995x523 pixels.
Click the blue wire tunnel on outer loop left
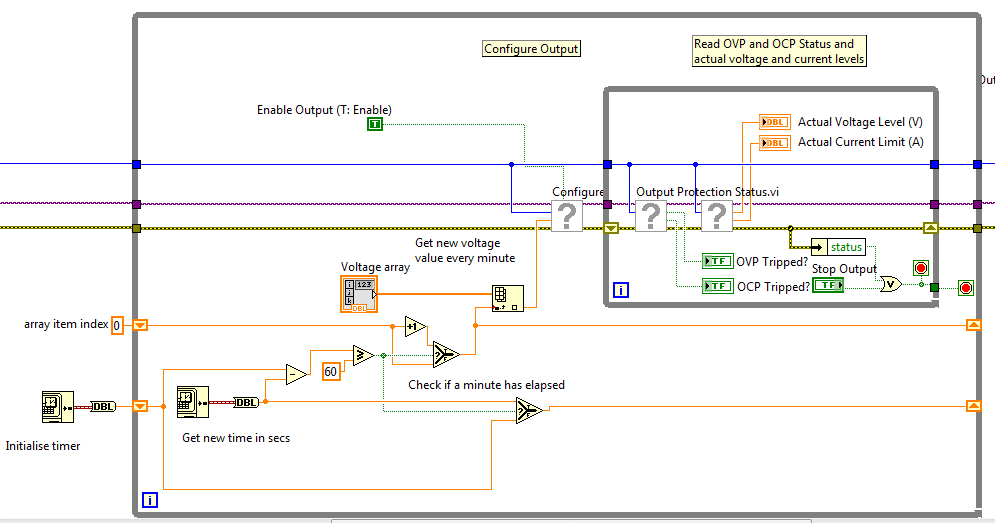coord(136,164)
